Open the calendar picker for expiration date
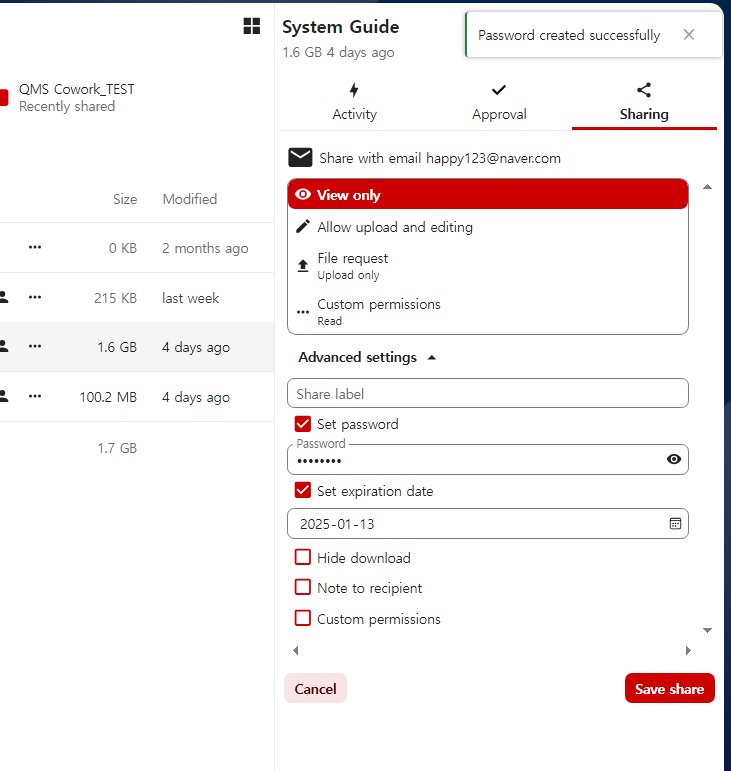Image resolution: width=731 pixels, height=771 pixels. coord(675,524)
